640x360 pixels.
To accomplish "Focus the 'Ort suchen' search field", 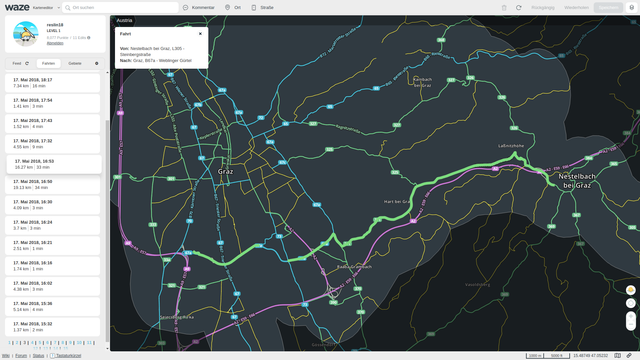I will [x=120, y=7].
